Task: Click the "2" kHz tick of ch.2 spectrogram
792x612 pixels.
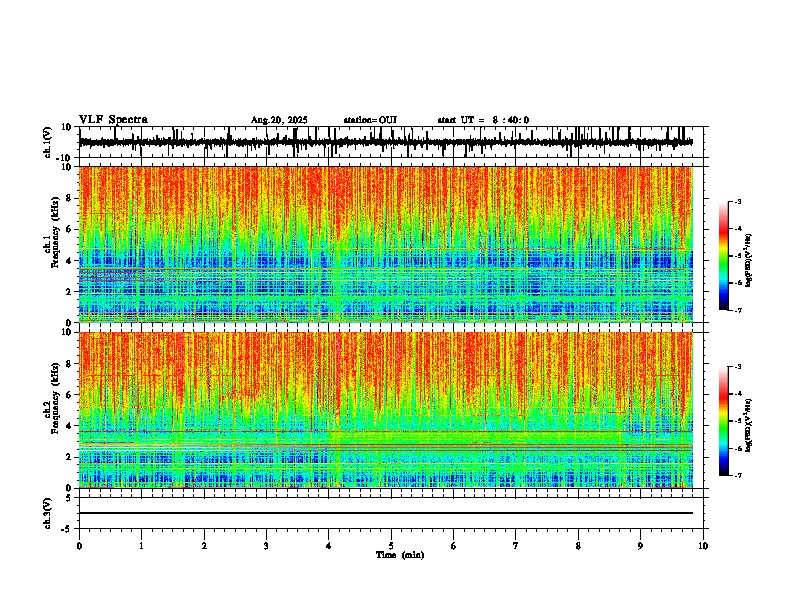Action: click(x=69, y=457)
